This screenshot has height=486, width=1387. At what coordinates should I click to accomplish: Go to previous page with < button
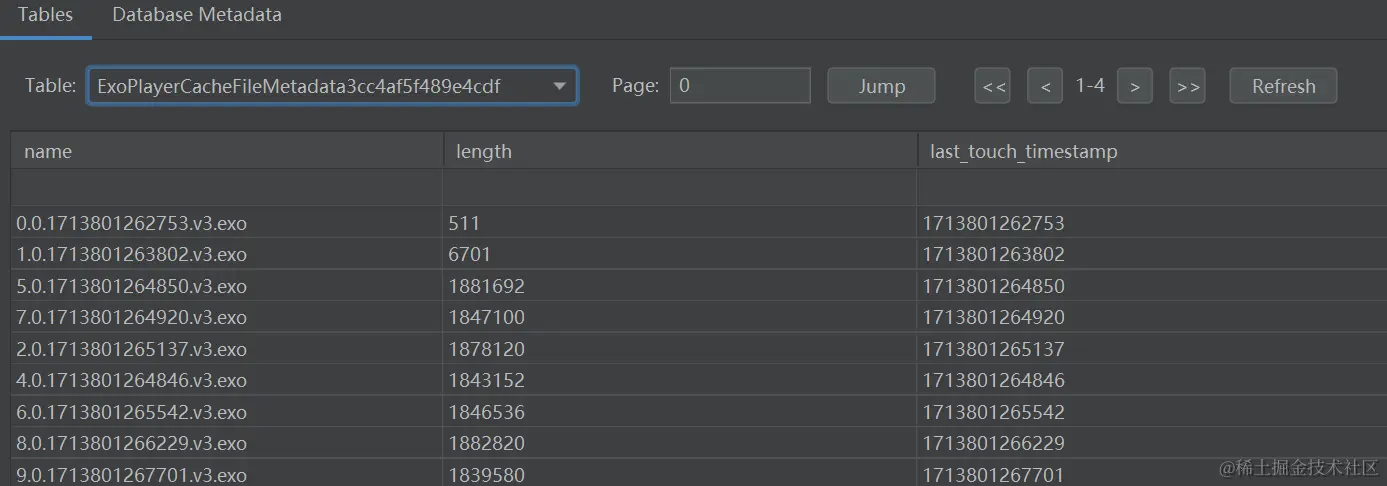1045,86
